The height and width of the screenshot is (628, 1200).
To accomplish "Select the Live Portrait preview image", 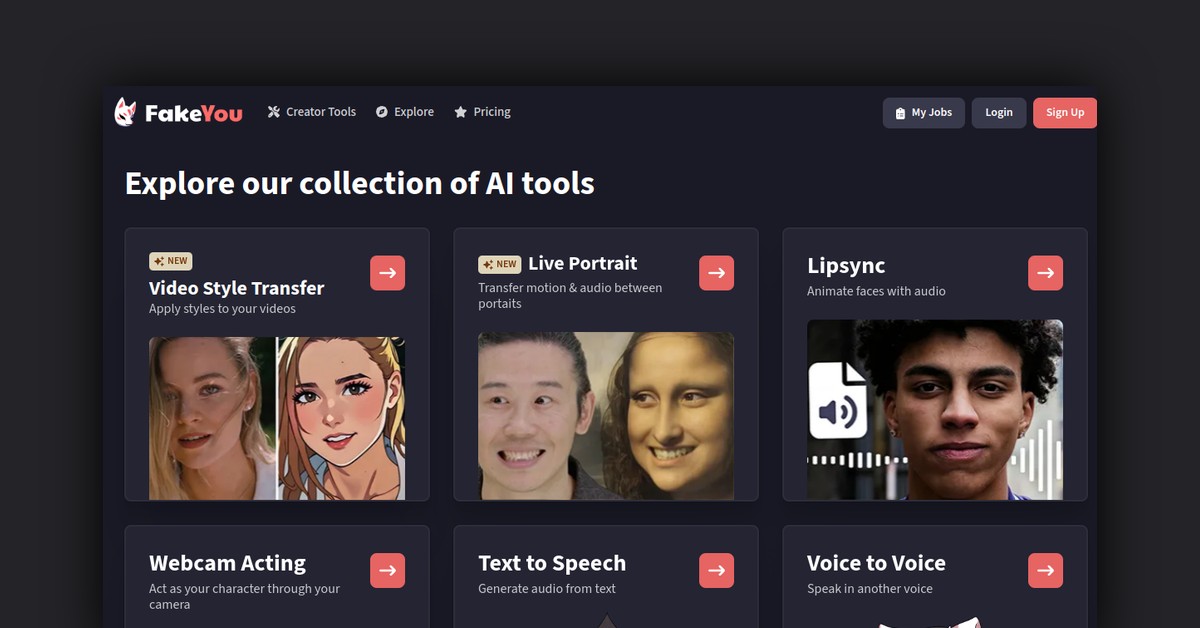I will pyautogui.click(x=605, y=415).
